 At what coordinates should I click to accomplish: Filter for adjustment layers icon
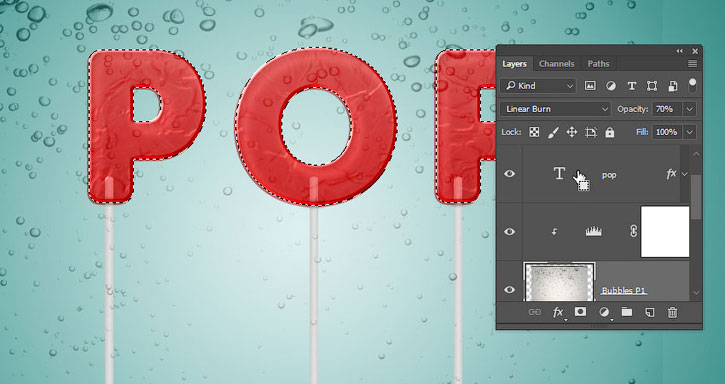(x=611, y=86)
